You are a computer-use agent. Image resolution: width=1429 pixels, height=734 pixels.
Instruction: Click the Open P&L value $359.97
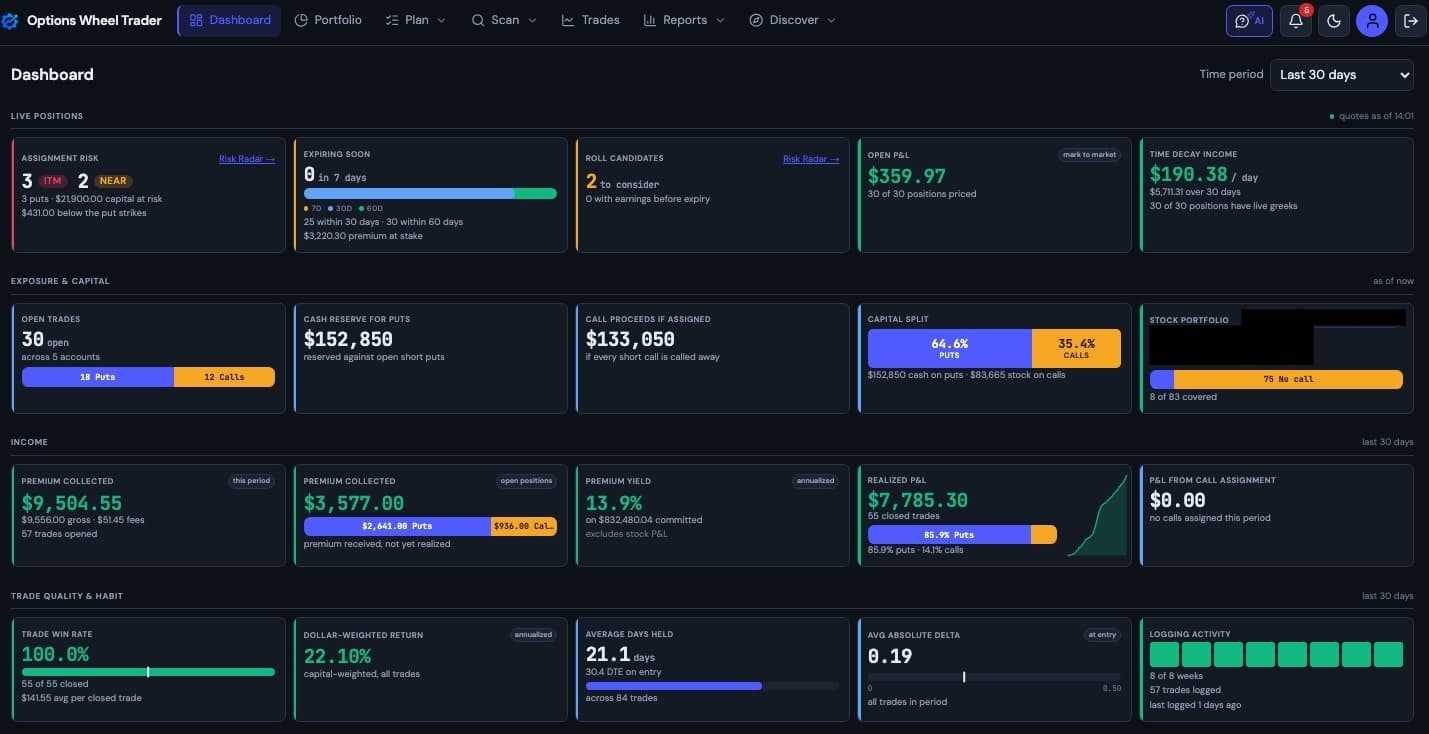coord(907,176)
